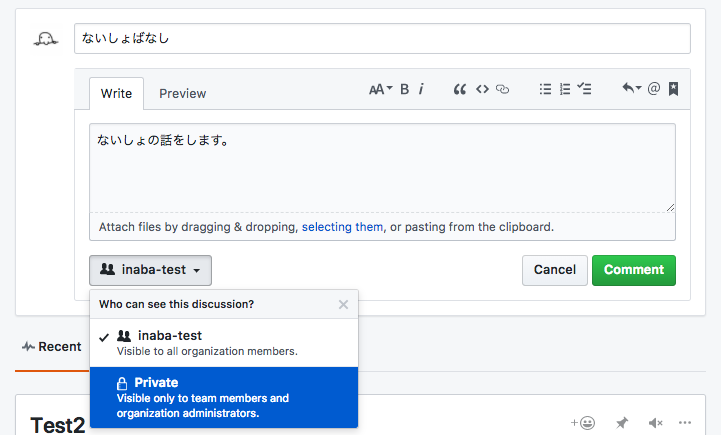This screenshot has height=435, width=721.
Task: Add a hyperlink
Action: tap(503, 89)
